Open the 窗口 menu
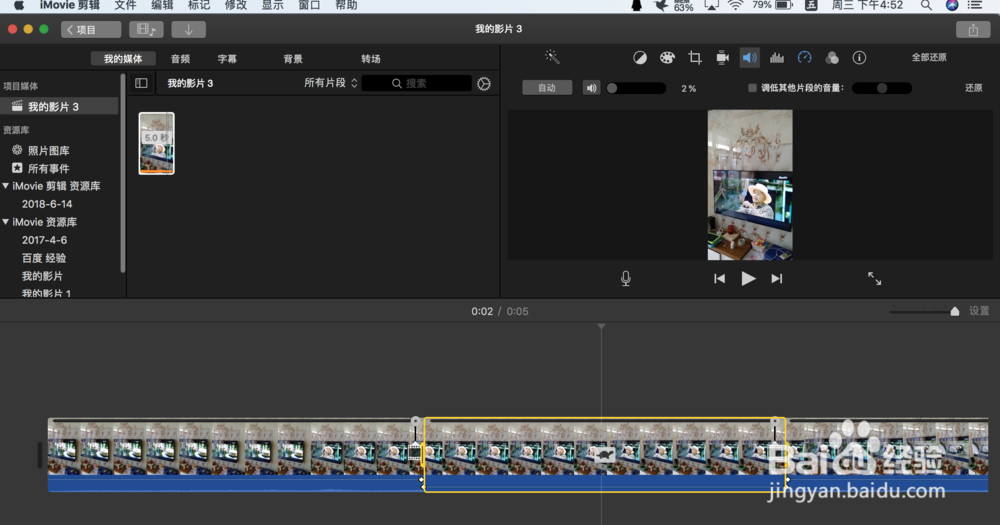Image resolution: width=1000 pixels, height=525 pixels. click(x=309, y=5)
